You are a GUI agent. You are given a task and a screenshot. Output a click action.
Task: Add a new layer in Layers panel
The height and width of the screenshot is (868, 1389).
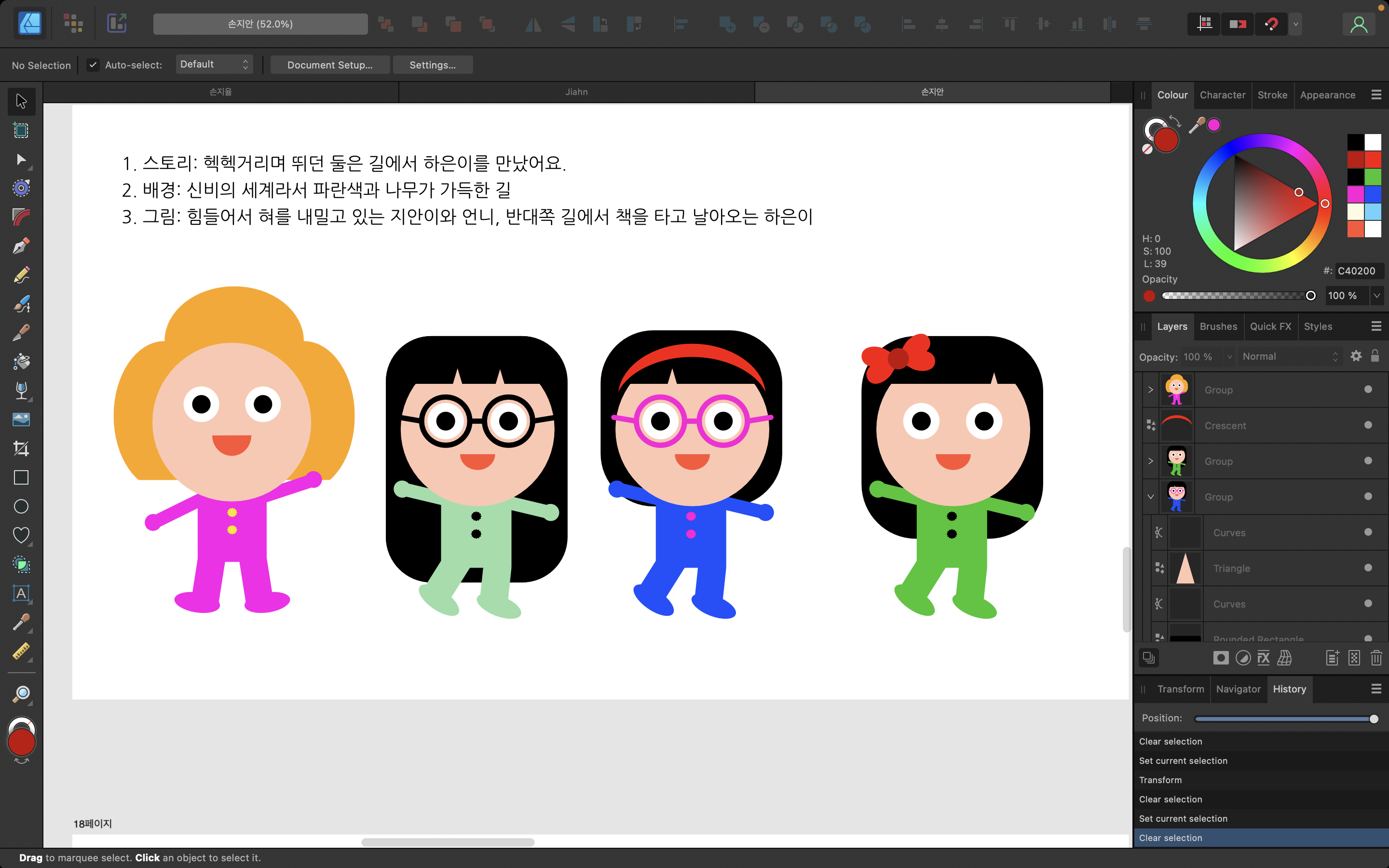(x=1333, y=658)
